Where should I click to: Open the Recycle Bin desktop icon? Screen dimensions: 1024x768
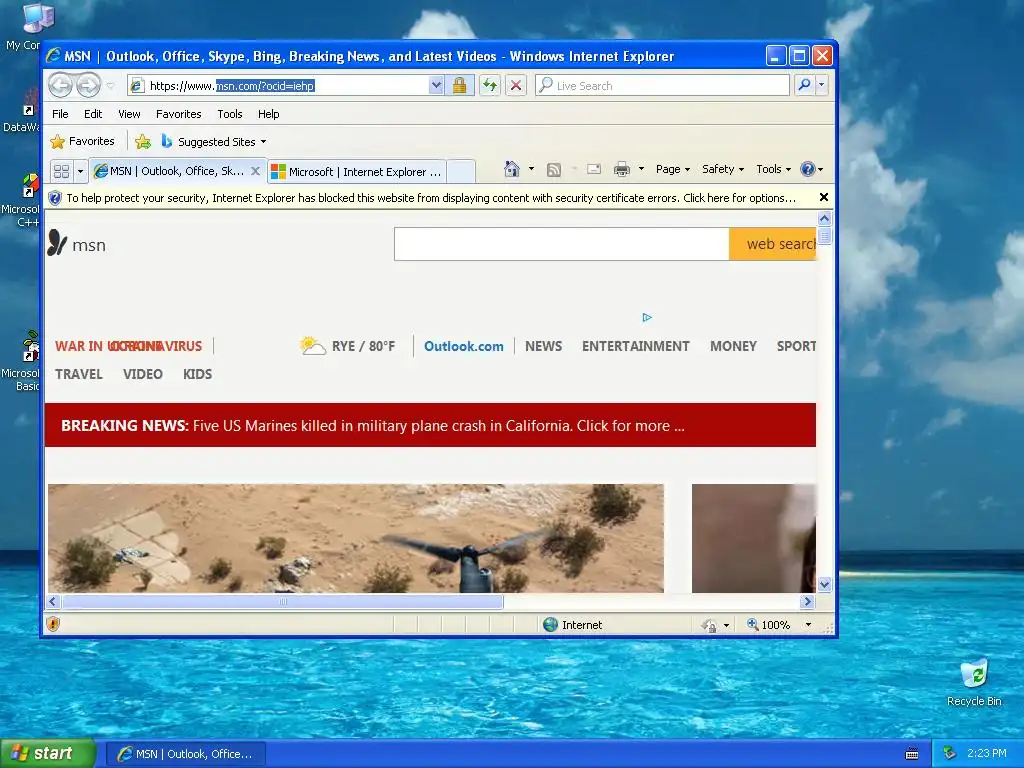click(x=974, y=682)
